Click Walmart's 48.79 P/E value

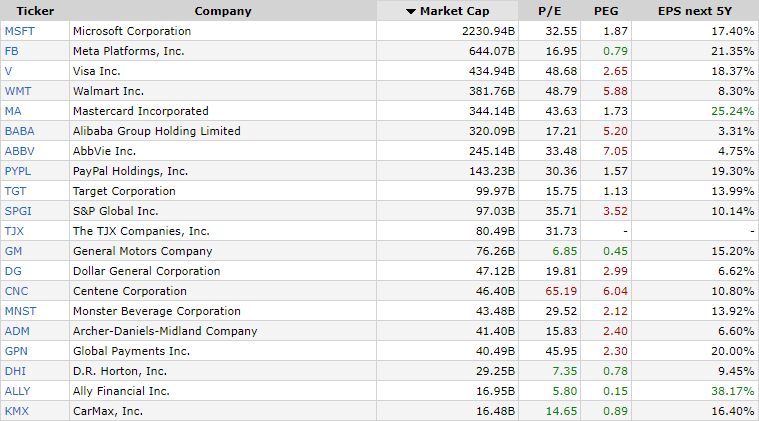click(561, 91)
